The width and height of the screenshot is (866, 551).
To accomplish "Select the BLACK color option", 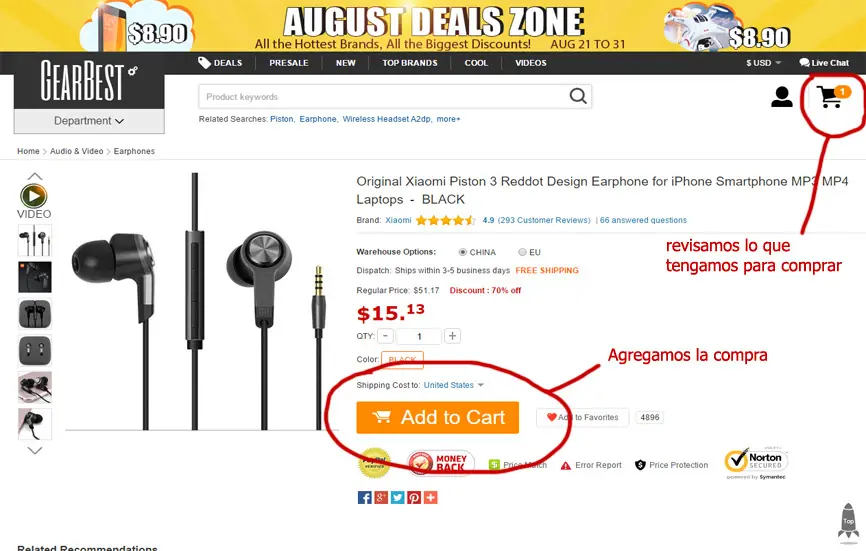I will click(402, 359).
